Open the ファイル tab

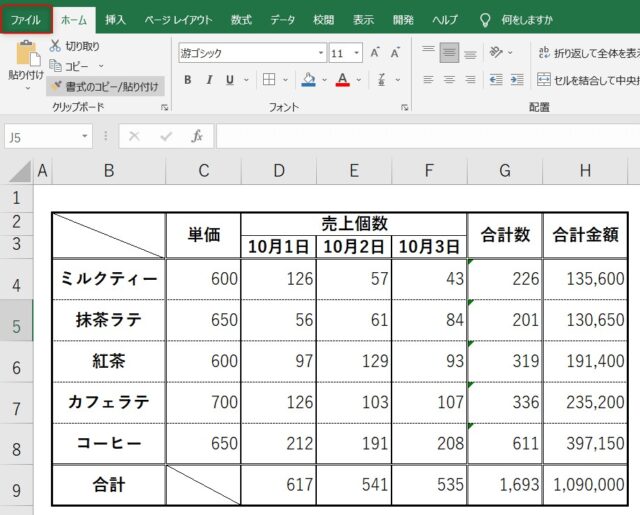pyautogui.click(x=26, y=20)
